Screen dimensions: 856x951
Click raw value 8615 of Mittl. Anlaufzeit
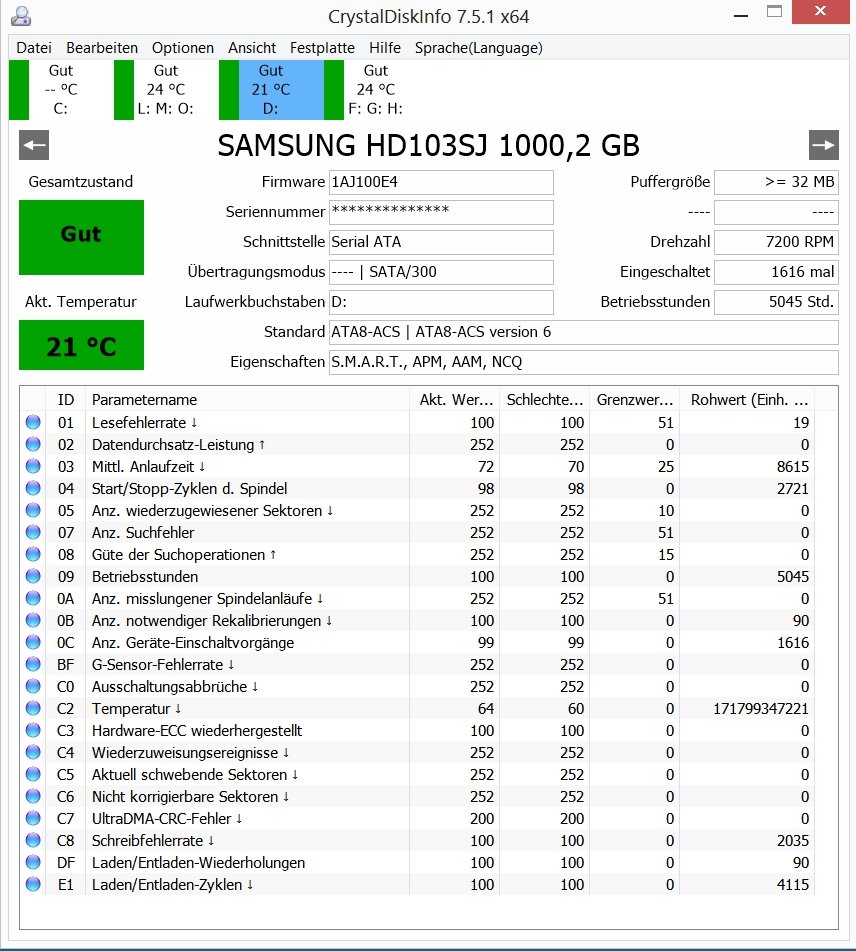(x=793, y=466)
